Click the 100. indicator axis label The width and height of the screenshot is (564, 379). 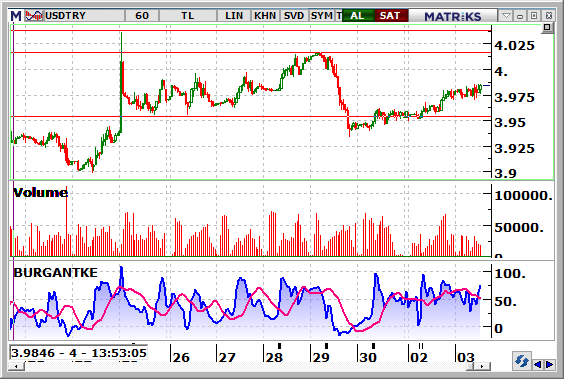pyautogui.click(x=510, y=274)
